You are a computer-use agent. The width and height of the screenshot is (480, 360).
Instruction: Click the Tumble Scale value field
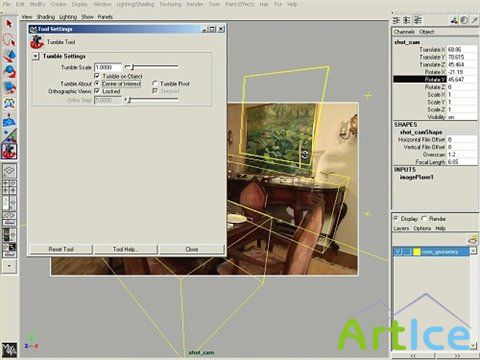coord(108,67)
